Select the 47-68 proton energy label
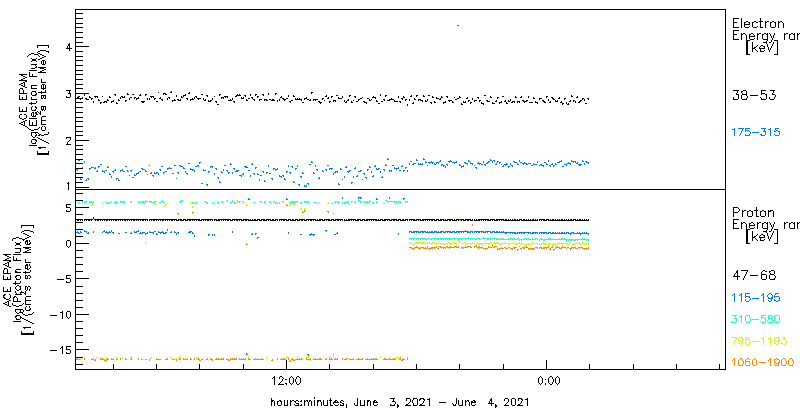800x410 pixels. click(754, 276)
